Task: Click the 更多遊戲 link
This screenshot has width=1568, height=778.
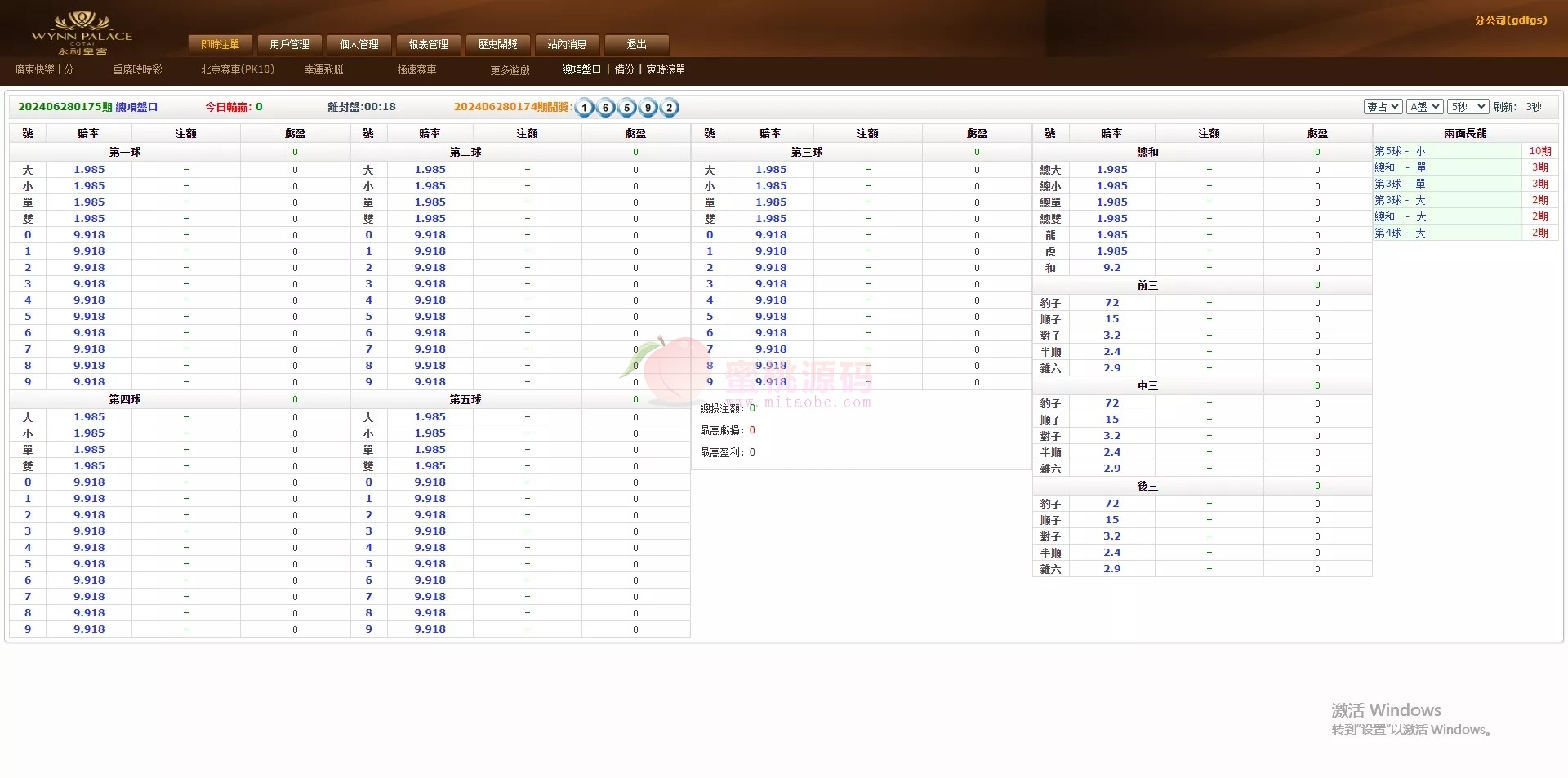Action: coord(510,70)
